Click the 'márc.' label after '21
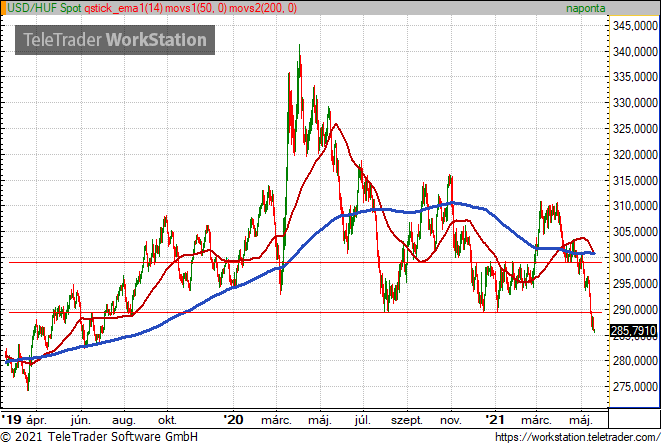Image resolution: width=661 pixels, height=446 pixels. click(536, 420)
